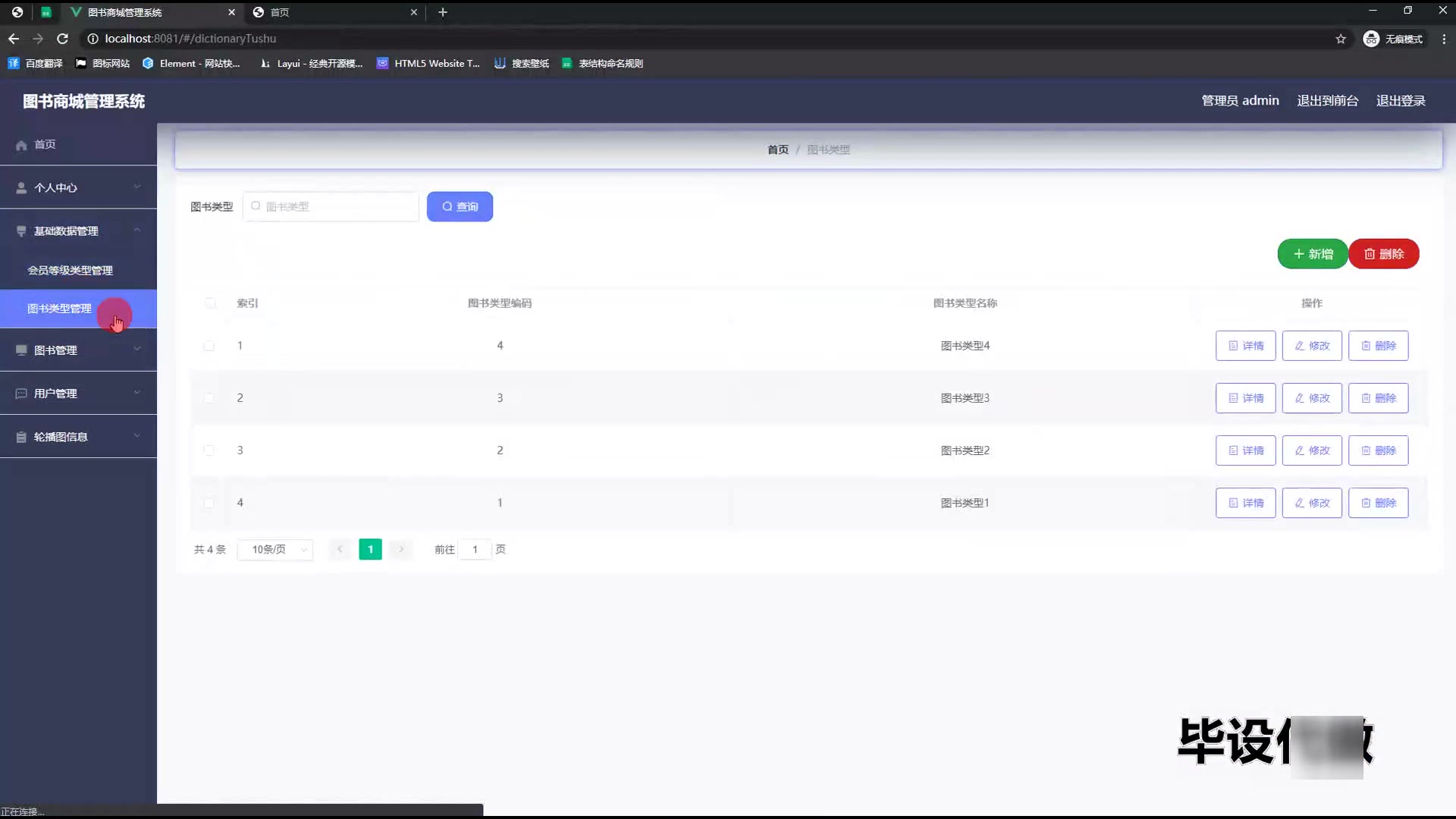This screenshot has height=819, width=1456.
Task: Click 修改 for 图书类型4
Action: pyautogui.click(x=1312, y=346)
